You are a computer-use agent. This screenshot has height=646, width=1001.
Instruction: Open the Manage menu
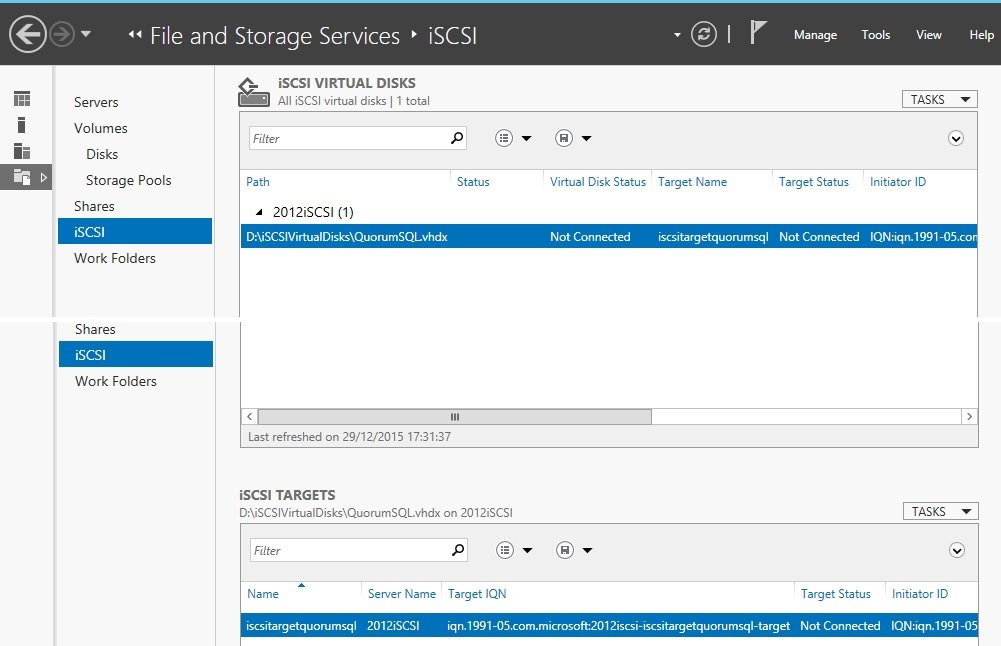815,35
